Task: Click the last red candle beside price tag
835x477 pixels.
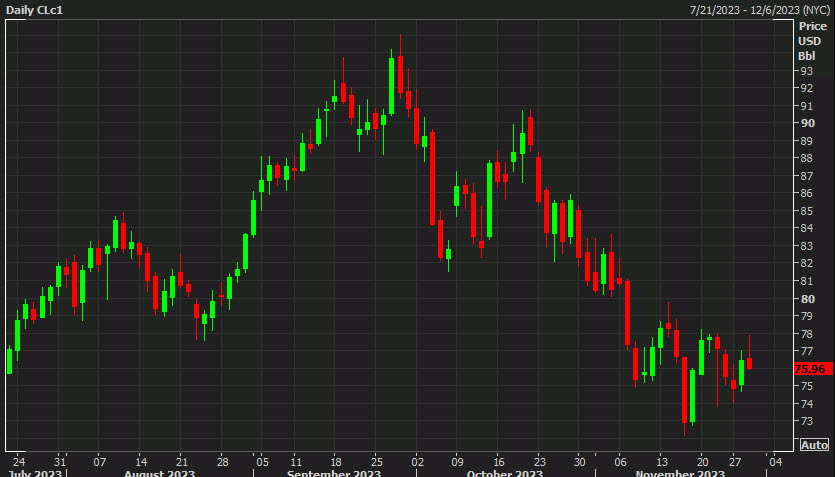Action: 749,363
